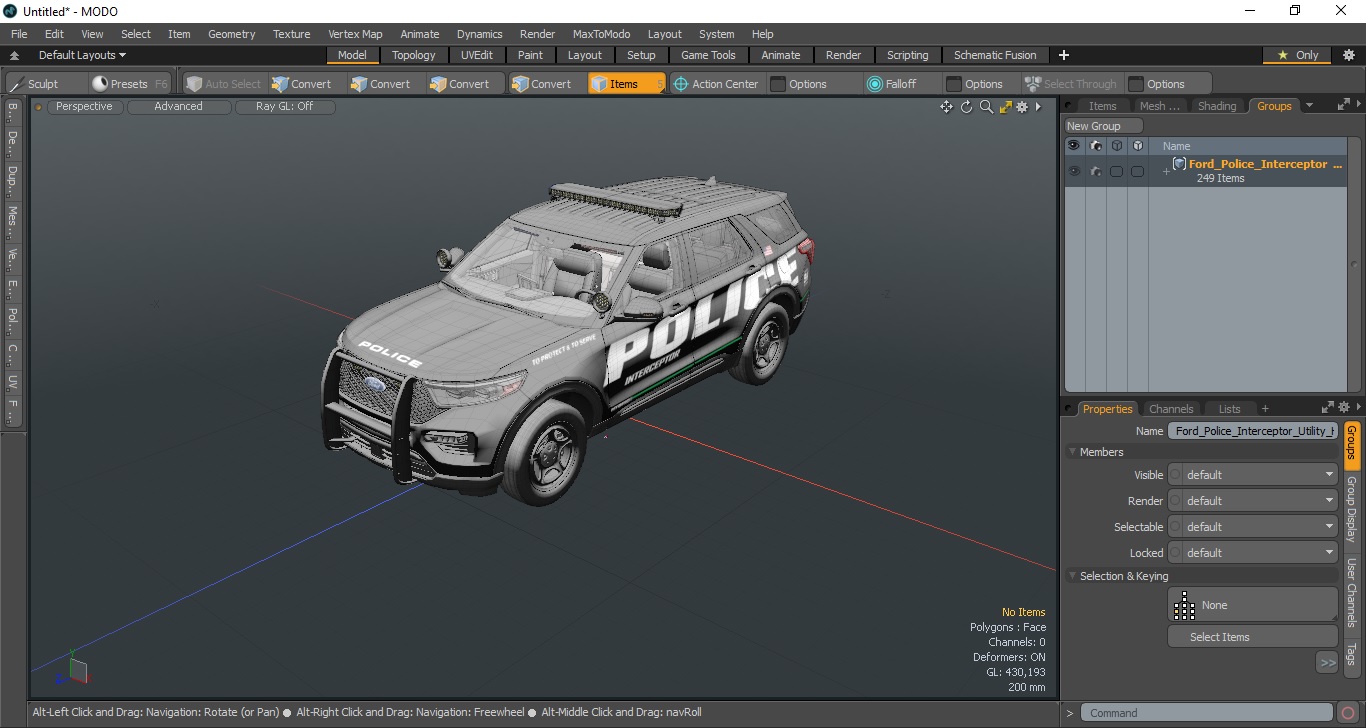Viewport: 1366px width, 728px height.
Task: Click the viewport pan move icon
Action: [x=946, y=107]
